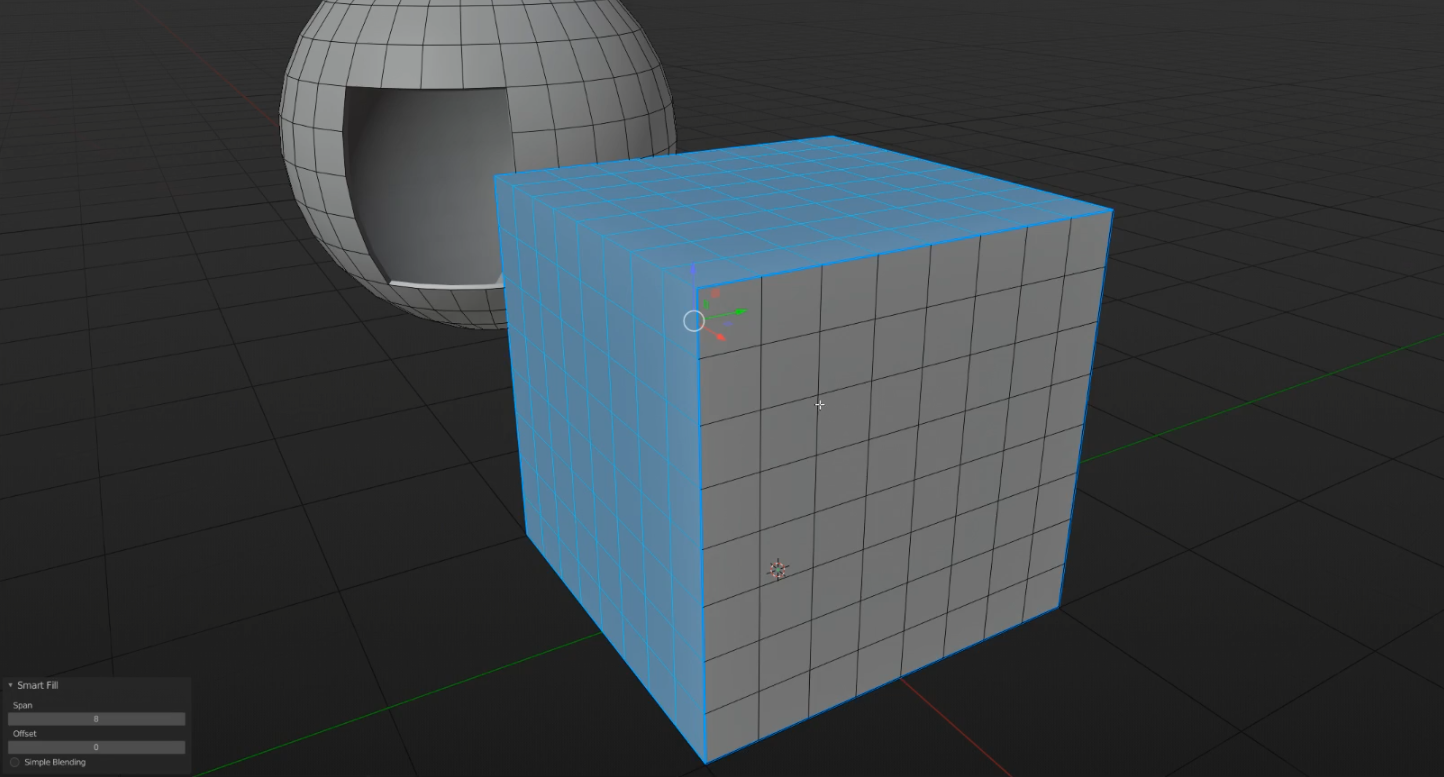Open the Smart Fill panel header
The image size is (1444, 777).
coord(40,685)
